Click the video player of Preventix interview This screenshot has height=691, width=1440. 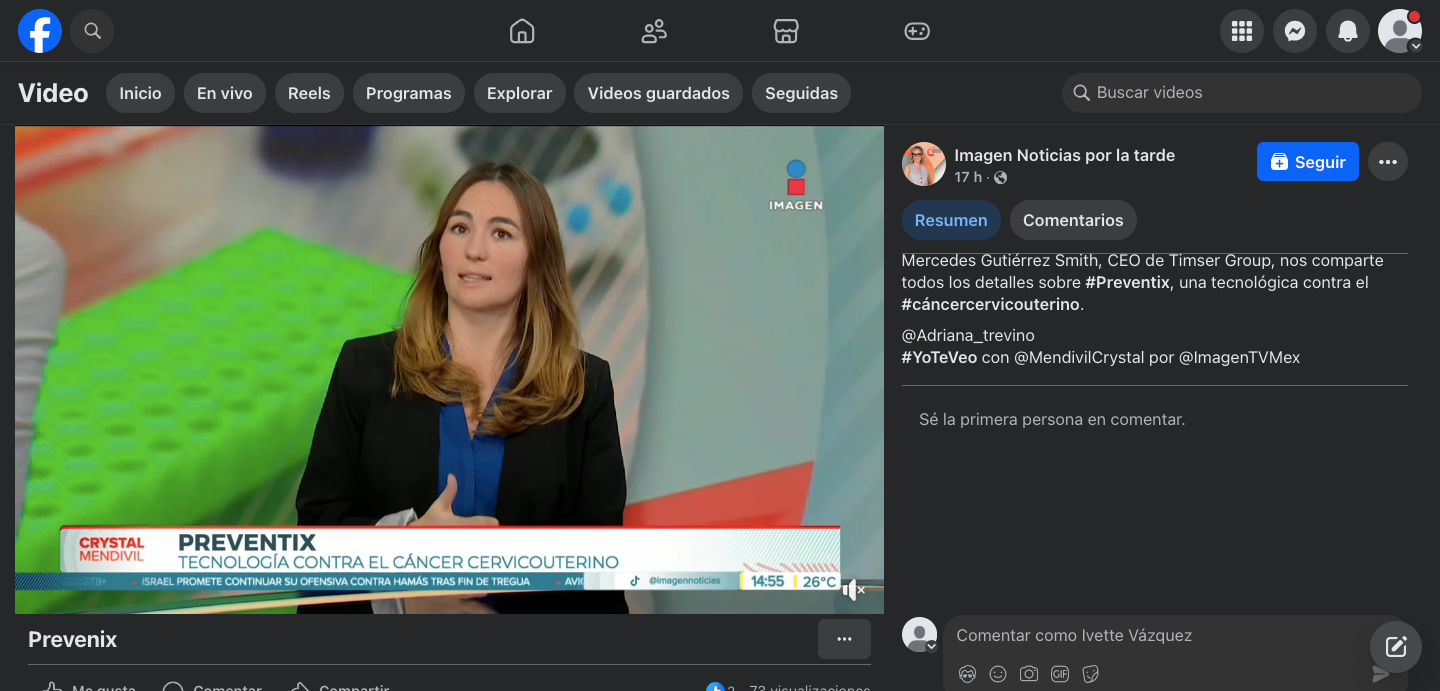(x=449, y=369)
